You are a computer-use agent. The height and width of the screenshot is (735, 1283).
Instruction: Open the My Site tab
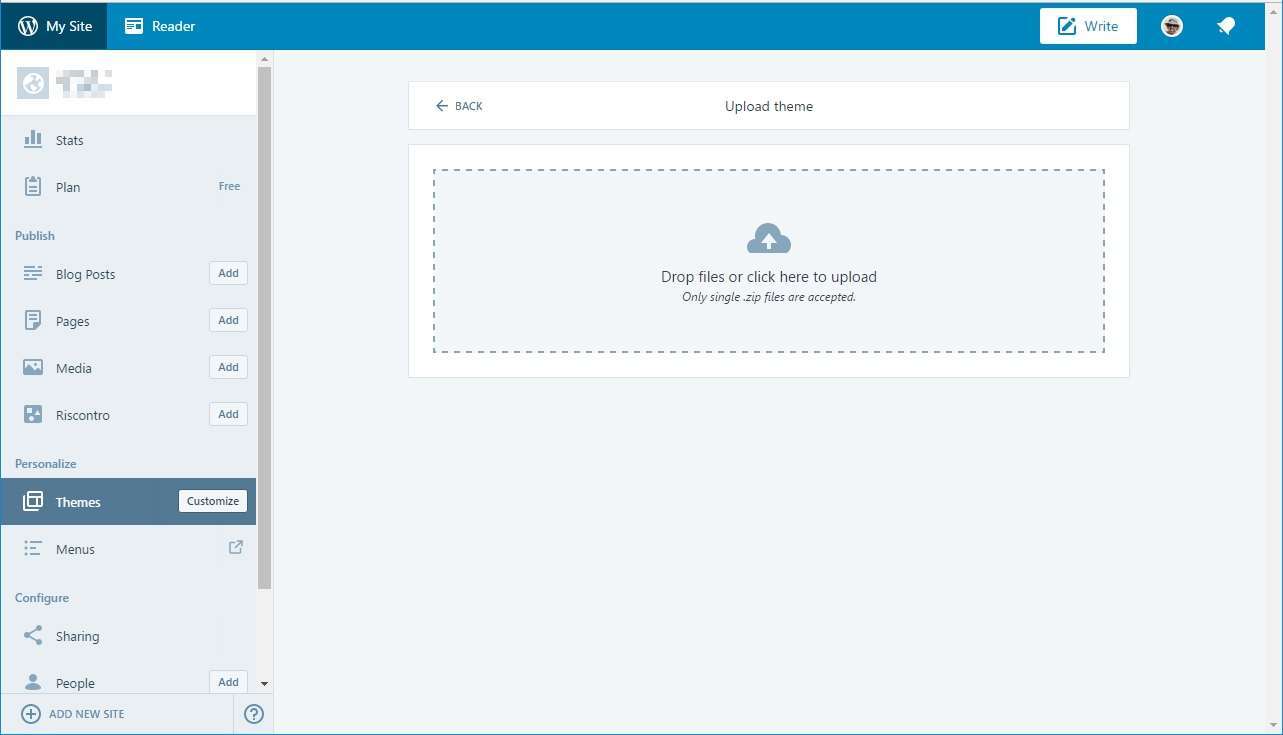pos(55,27)
